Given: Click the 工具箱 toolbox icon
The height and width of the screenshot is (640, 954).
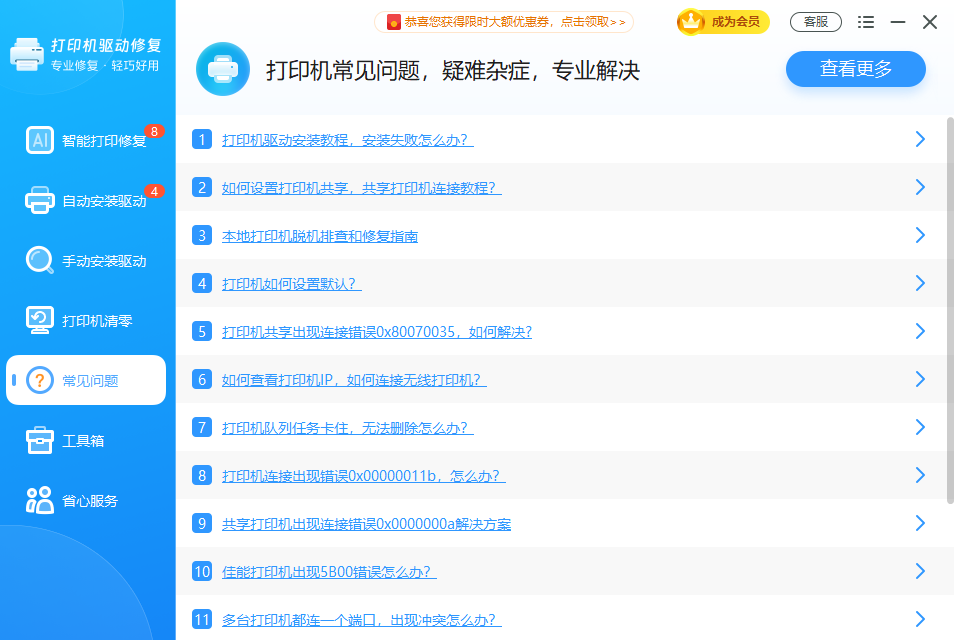Looking at the screenshot, I should click(40, 441).
